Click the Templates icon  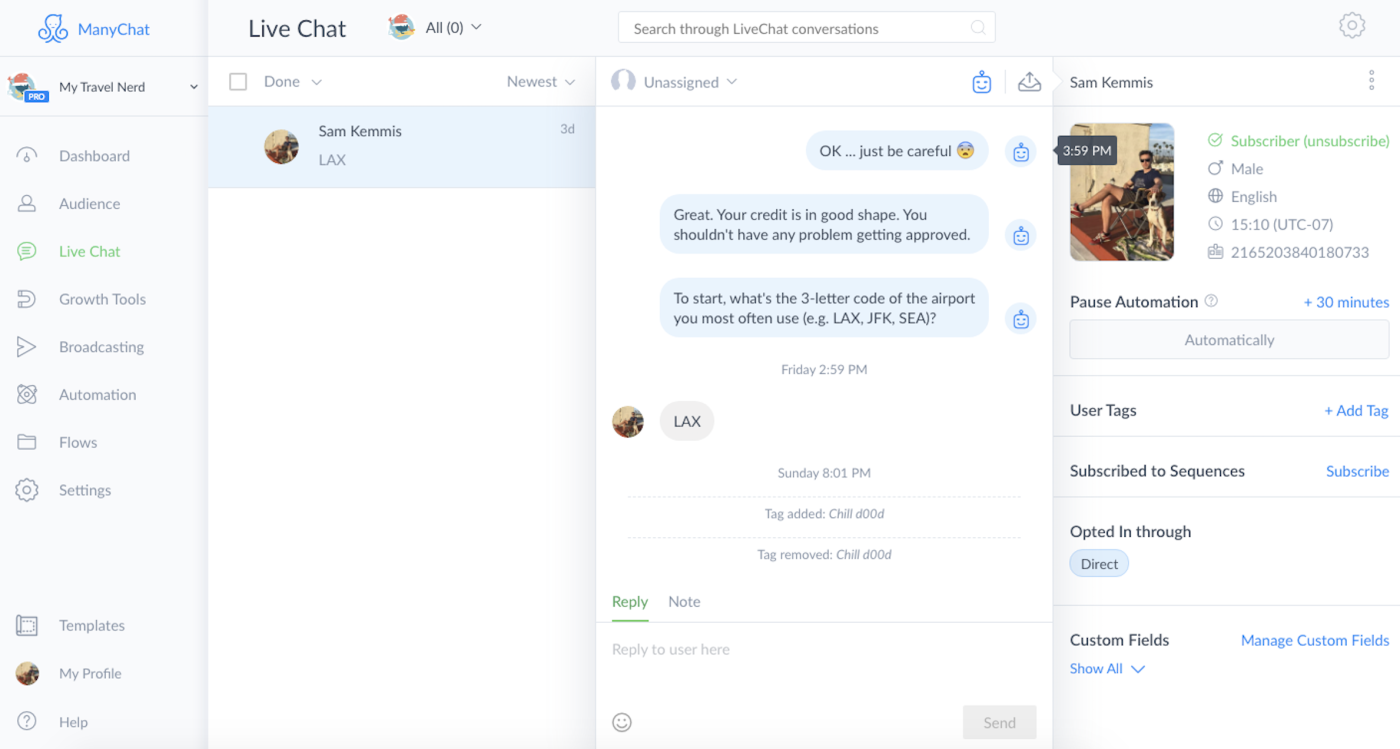[x=27, y=626]
